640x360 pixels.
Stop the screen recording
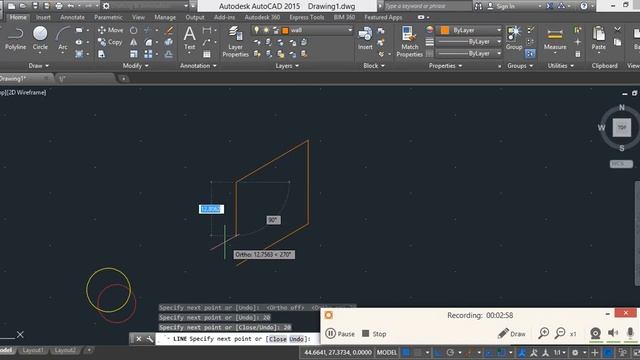374,333
